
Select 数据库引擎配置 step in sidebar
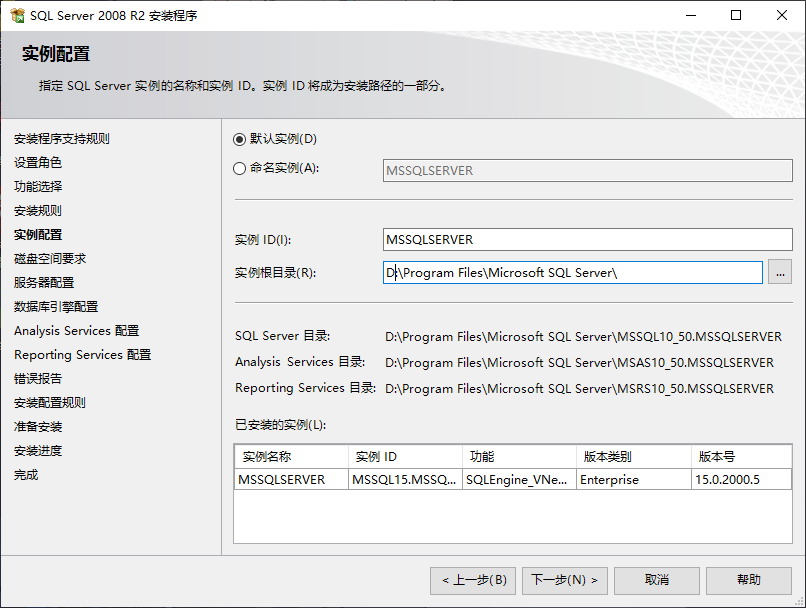56,307
